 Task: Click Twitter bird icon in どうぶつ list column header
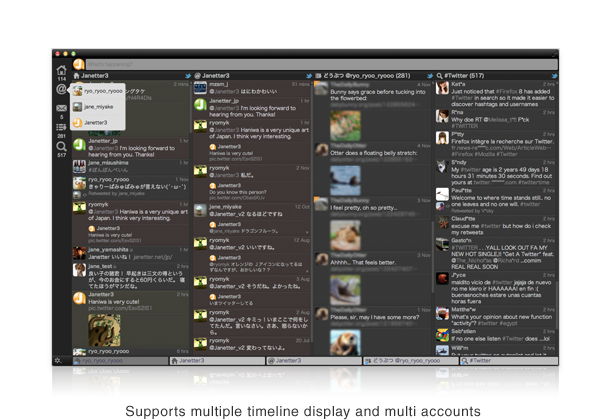[x=430, y=76]
